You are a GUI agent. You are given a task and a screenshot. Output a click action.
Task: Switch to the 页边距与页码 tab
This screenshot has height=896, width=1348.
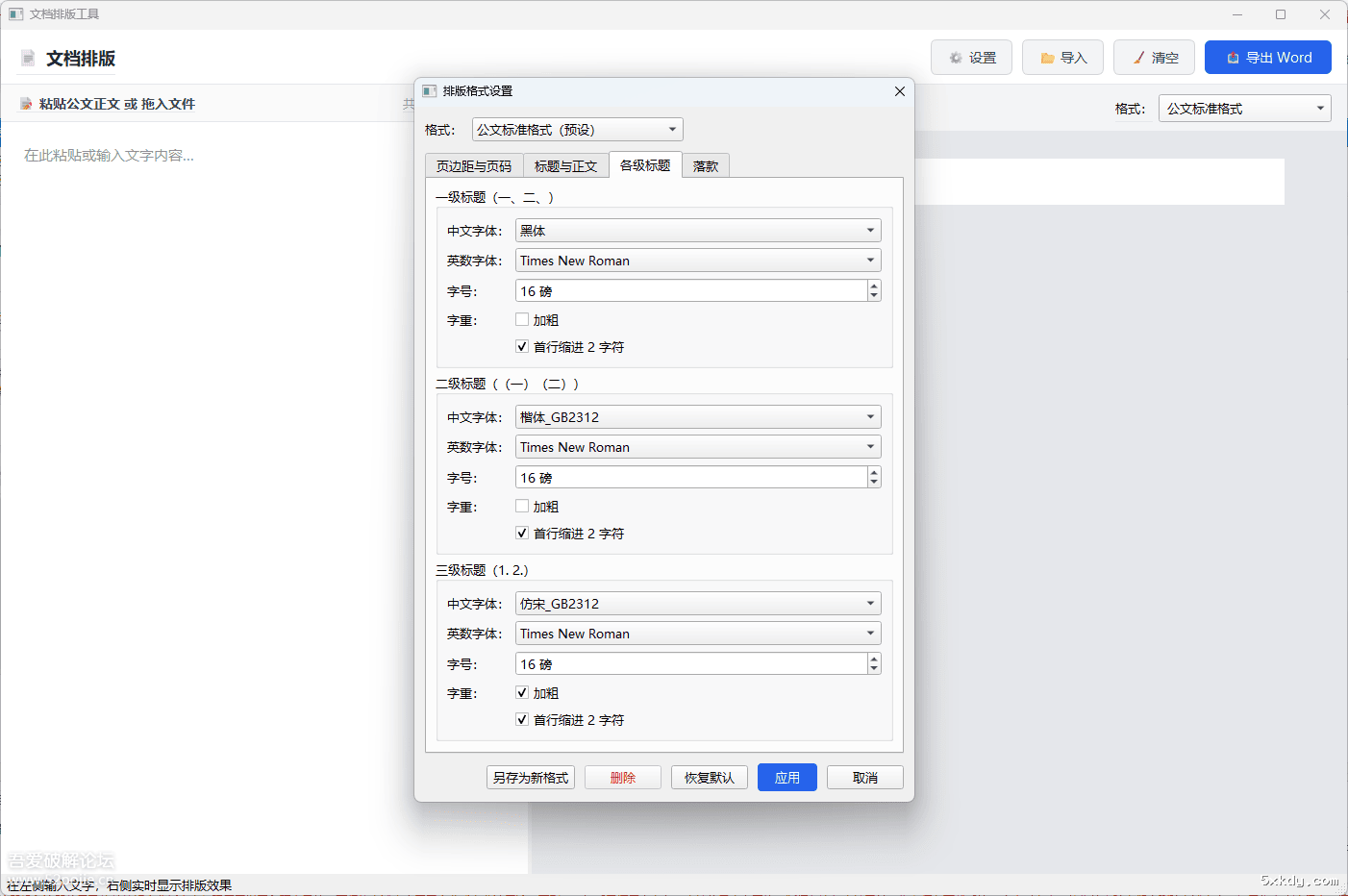[474, 166]
